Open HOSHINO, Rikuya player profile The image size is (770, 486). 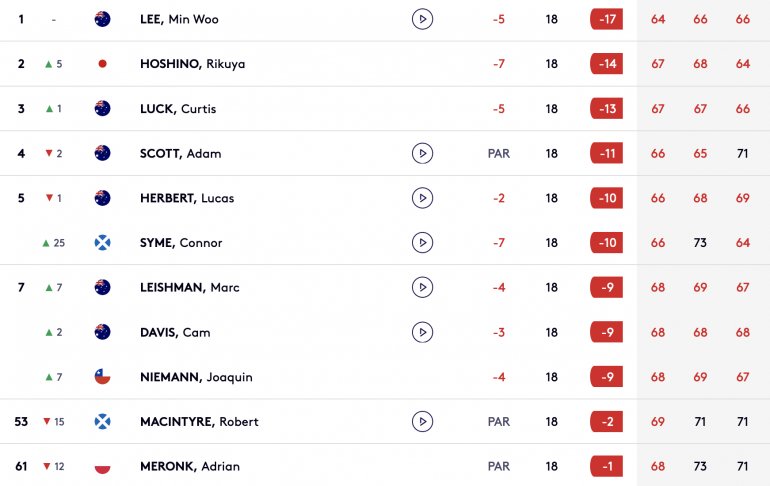tap(192, 64)
